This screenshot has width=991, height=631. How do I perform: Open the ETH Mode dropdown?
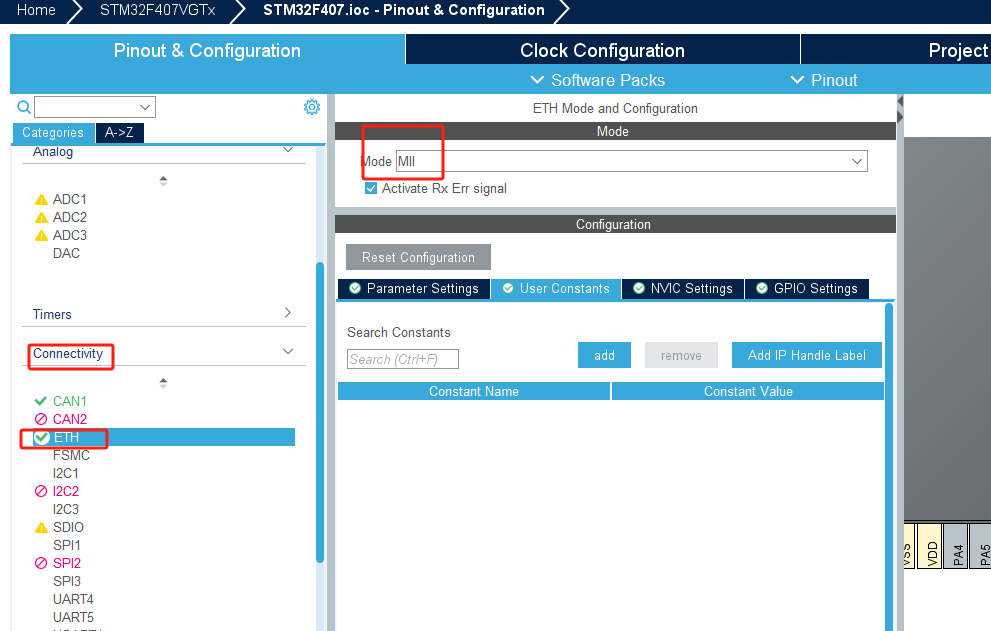click(631, 161)
